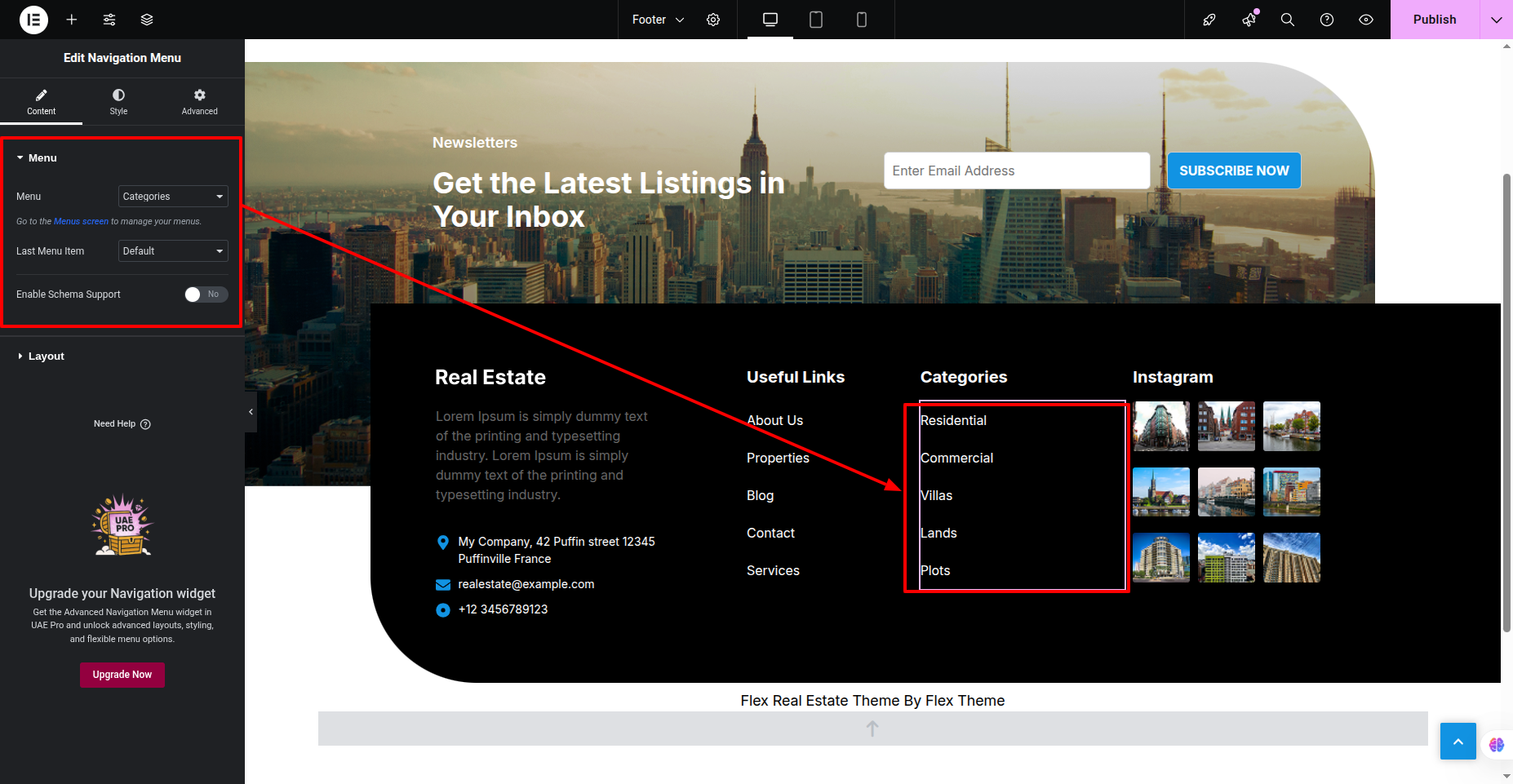Open the Finder search icon
The image size is (1513, 784).
coord(1288,20)
